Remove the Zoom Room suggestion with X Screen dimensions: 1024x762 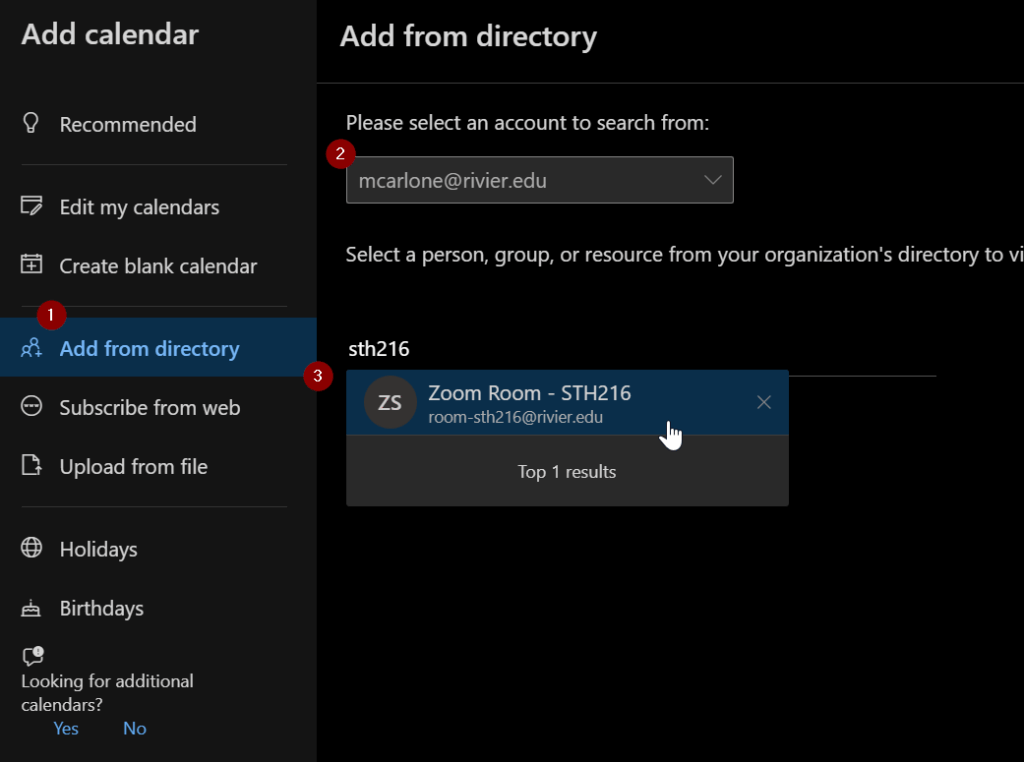point(764,402)
